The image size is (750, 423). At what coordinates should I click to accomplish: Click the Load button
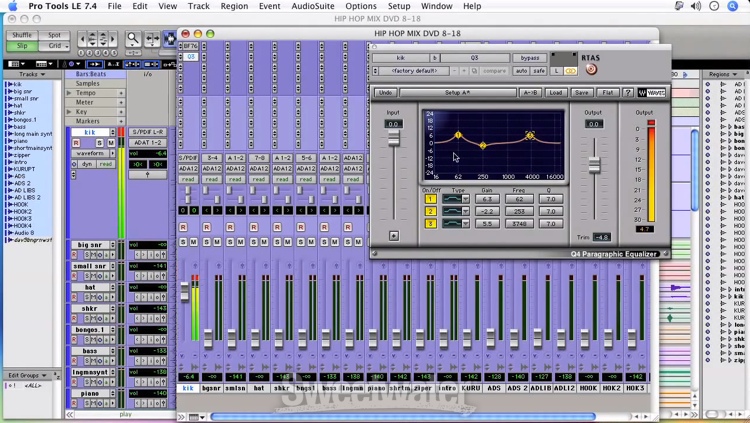point(555,92)
